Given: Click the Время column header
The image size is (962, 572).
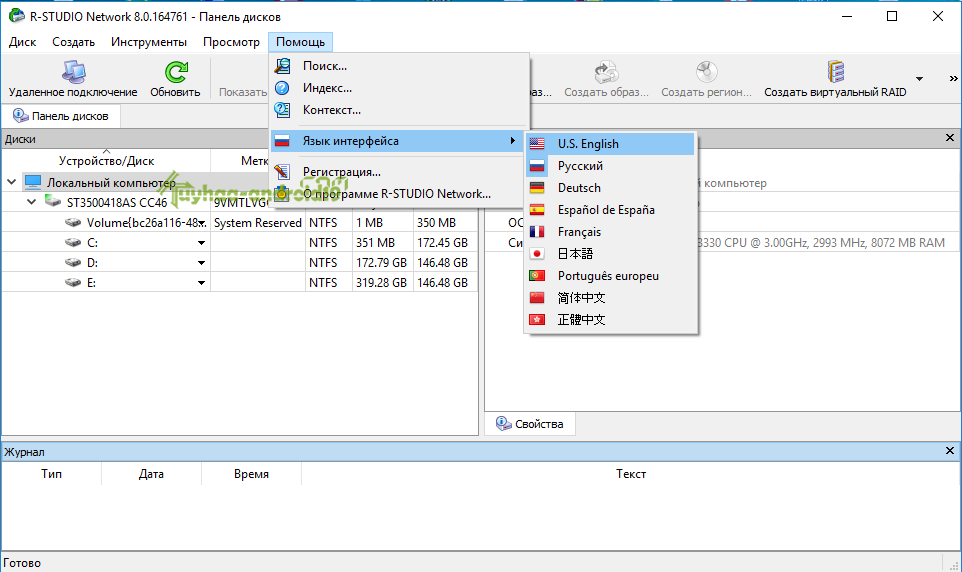Looking at the screenshot, I should tap(251, 474).
